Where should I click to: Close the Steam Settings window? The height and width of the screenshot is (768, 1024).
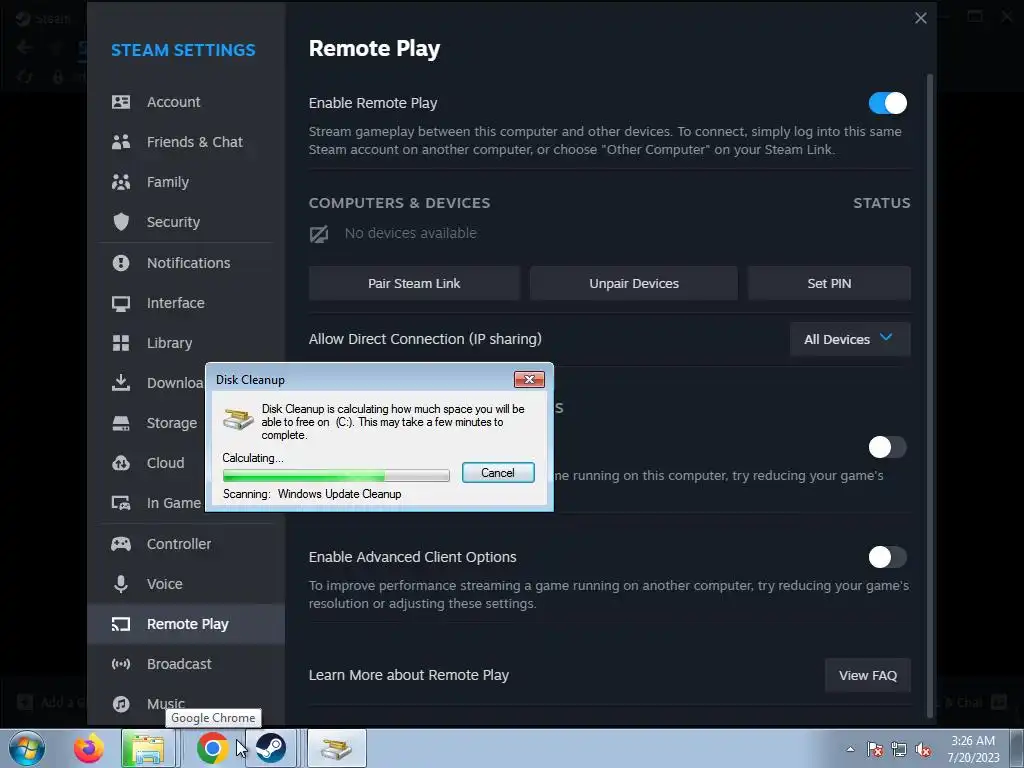point(921,18)
